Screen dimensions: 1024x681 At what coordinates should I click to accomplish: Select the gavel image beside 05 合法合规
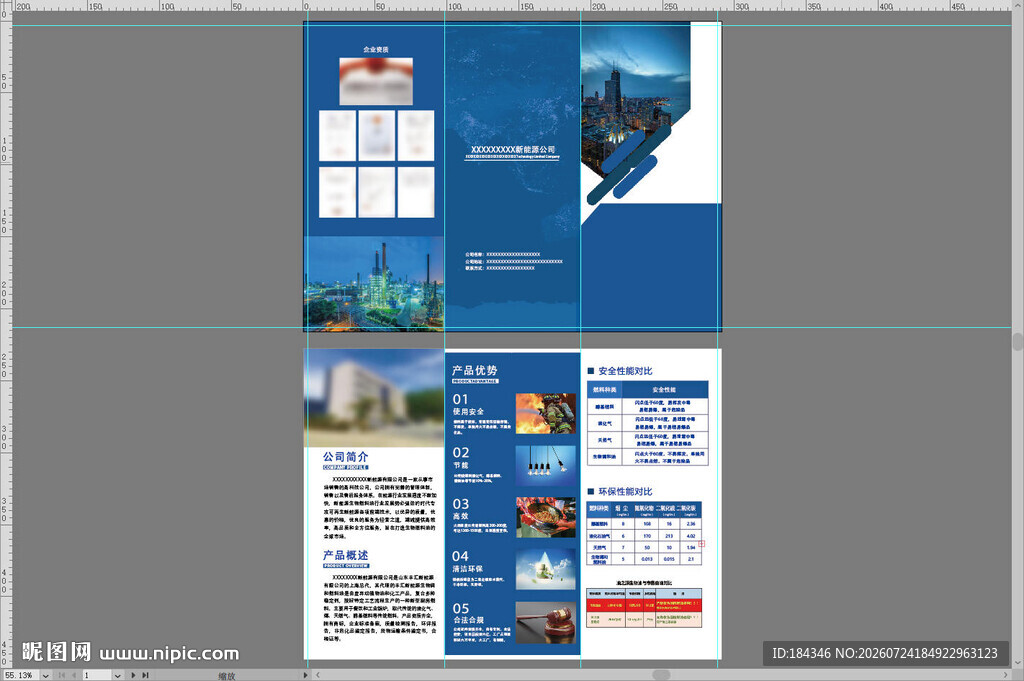tap(545, 622)
